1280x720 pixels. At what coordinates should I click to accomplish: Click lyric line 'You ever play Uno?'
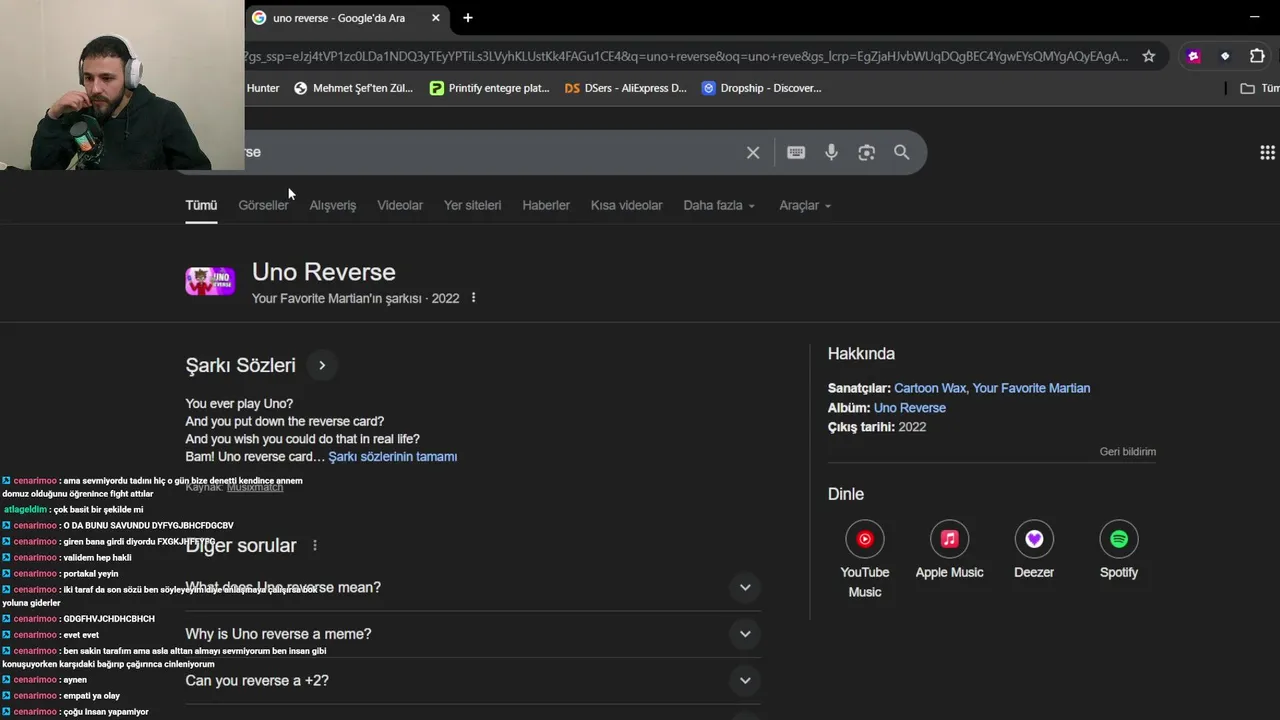239,404
